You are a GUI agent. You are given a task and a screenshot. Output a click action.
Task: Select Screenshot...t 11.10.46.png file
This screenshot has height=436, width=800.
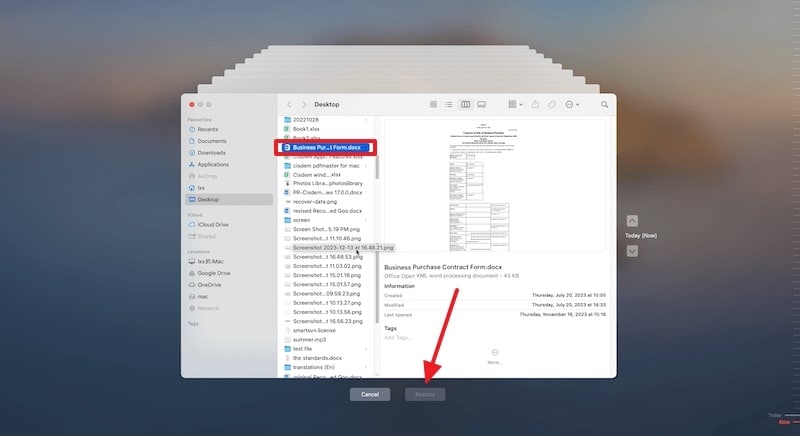tap(326, 239)
